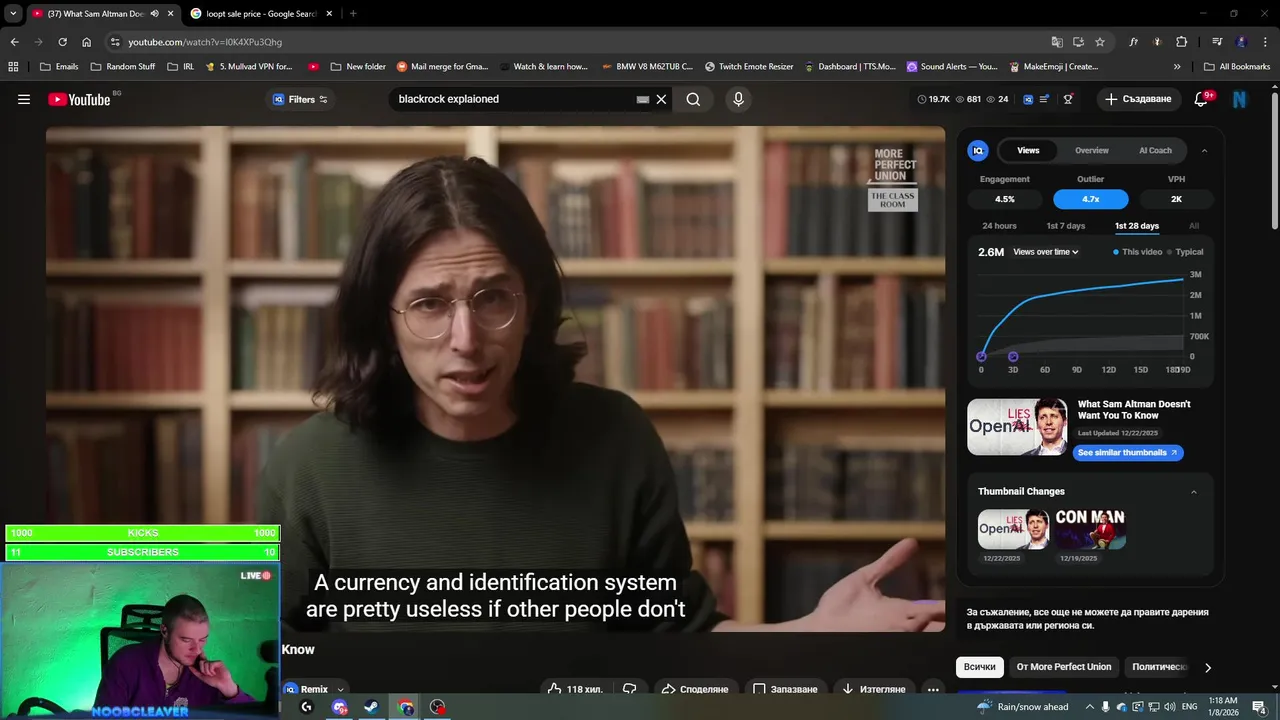Collapse the IQ stats panel chevron

pyautogui.click(x=1204, y=150)
